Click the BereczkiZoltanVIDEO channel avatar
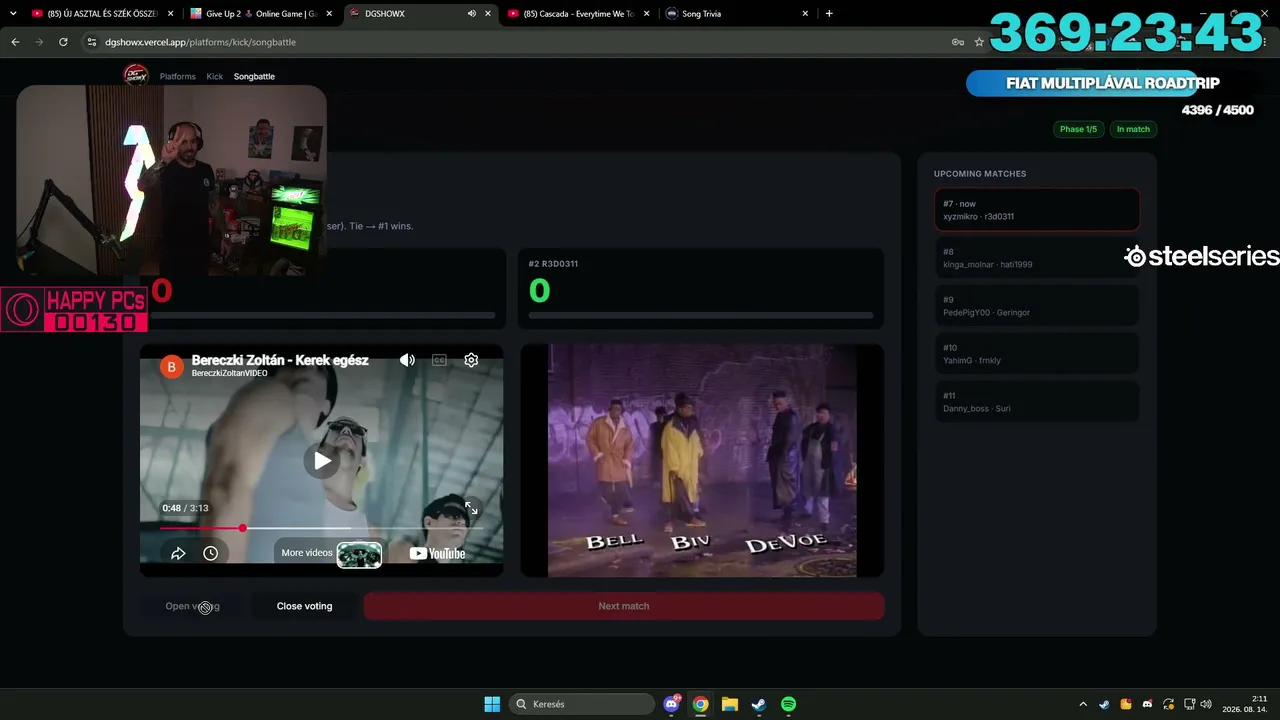 (172, 366)
